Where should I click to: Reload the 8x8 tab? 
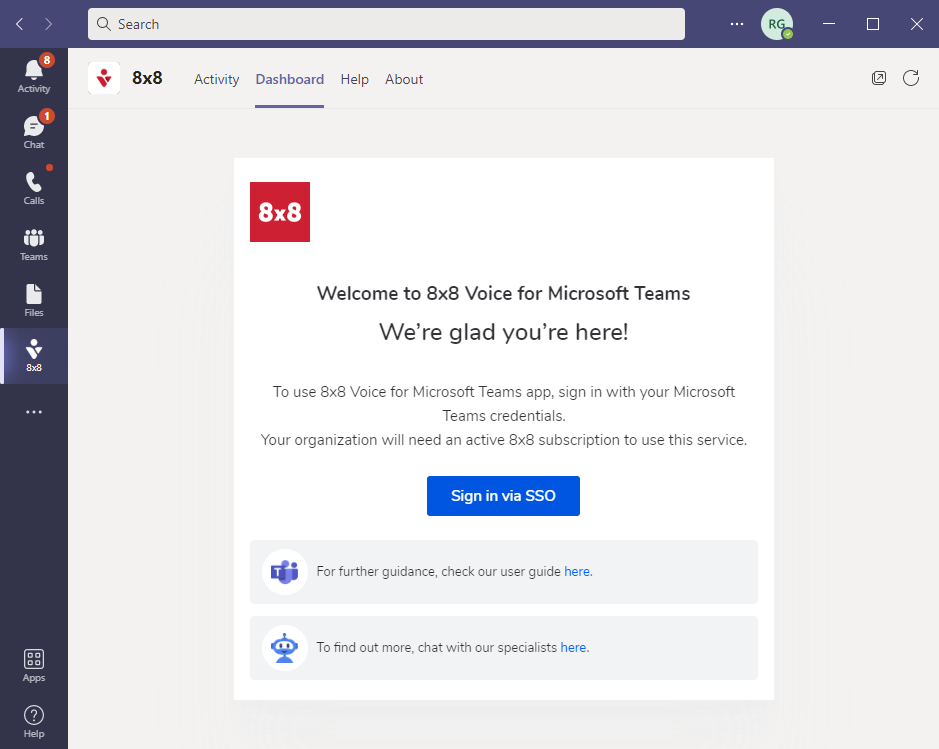(911, 78)
